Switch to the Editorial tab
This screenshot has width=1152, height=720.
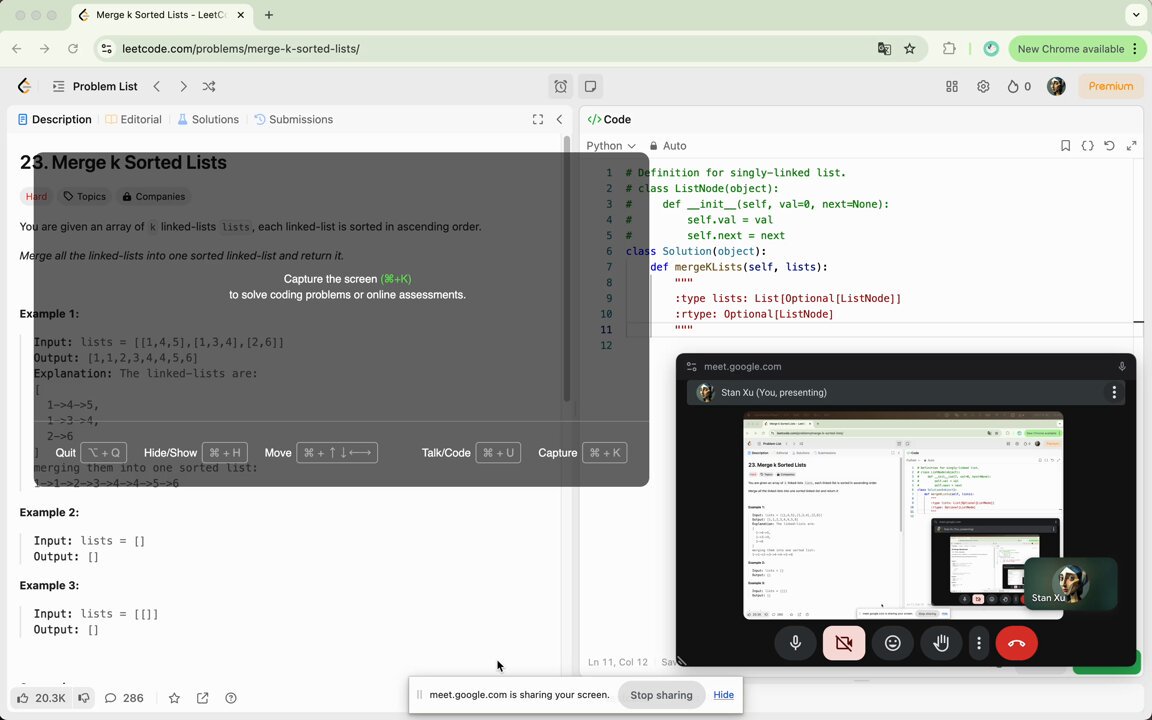pos(133,119)
